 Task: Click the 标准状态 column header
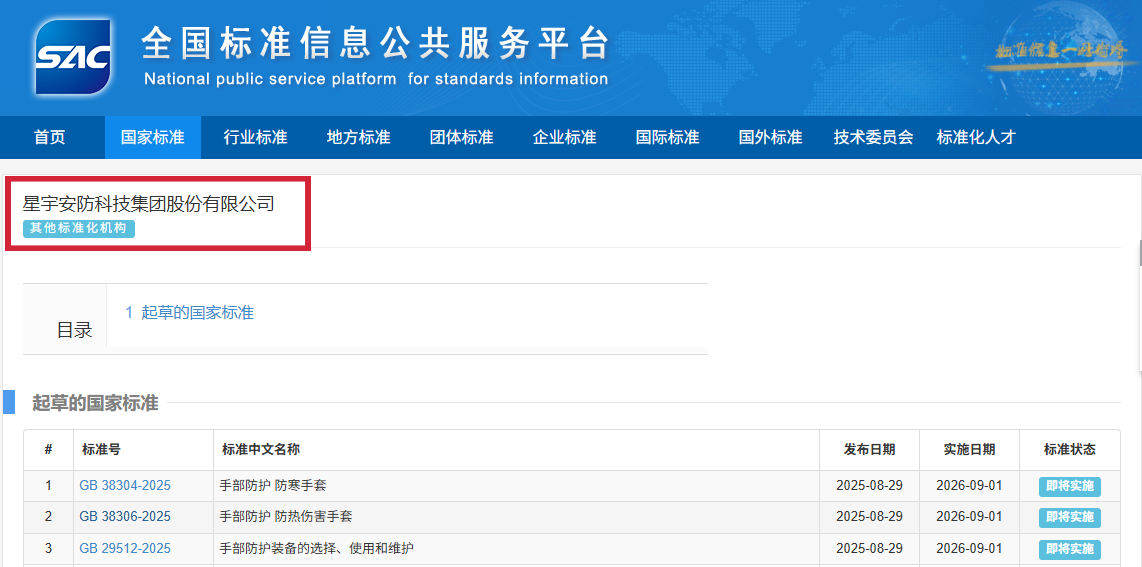pyautogui.click(x=1070, y=450)
